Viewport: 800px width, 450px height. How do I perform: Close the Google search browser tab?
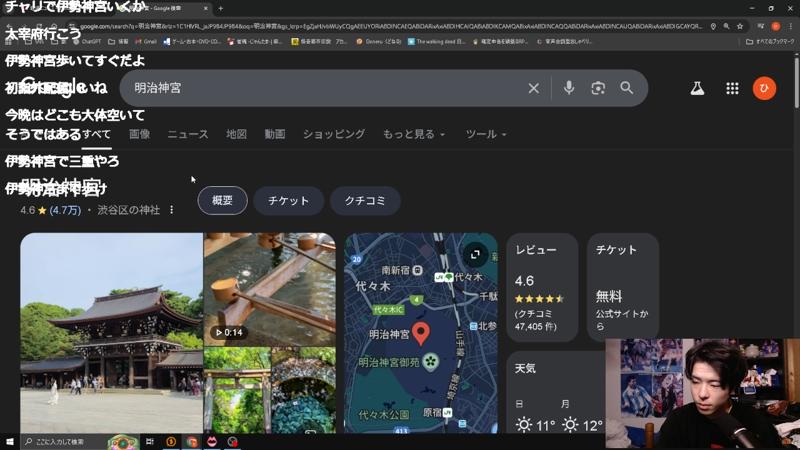coord(206,8)
